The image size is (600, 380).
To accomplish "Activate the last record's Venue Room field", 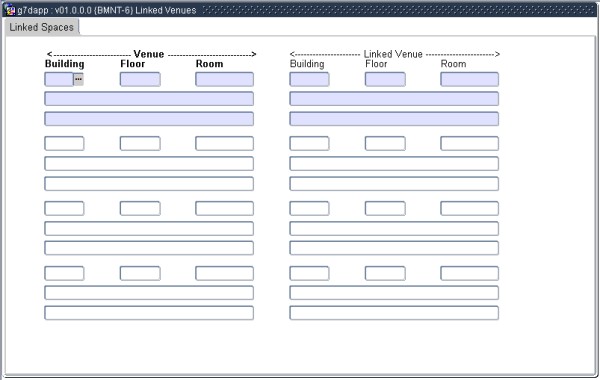I will (x=224, y=274).
